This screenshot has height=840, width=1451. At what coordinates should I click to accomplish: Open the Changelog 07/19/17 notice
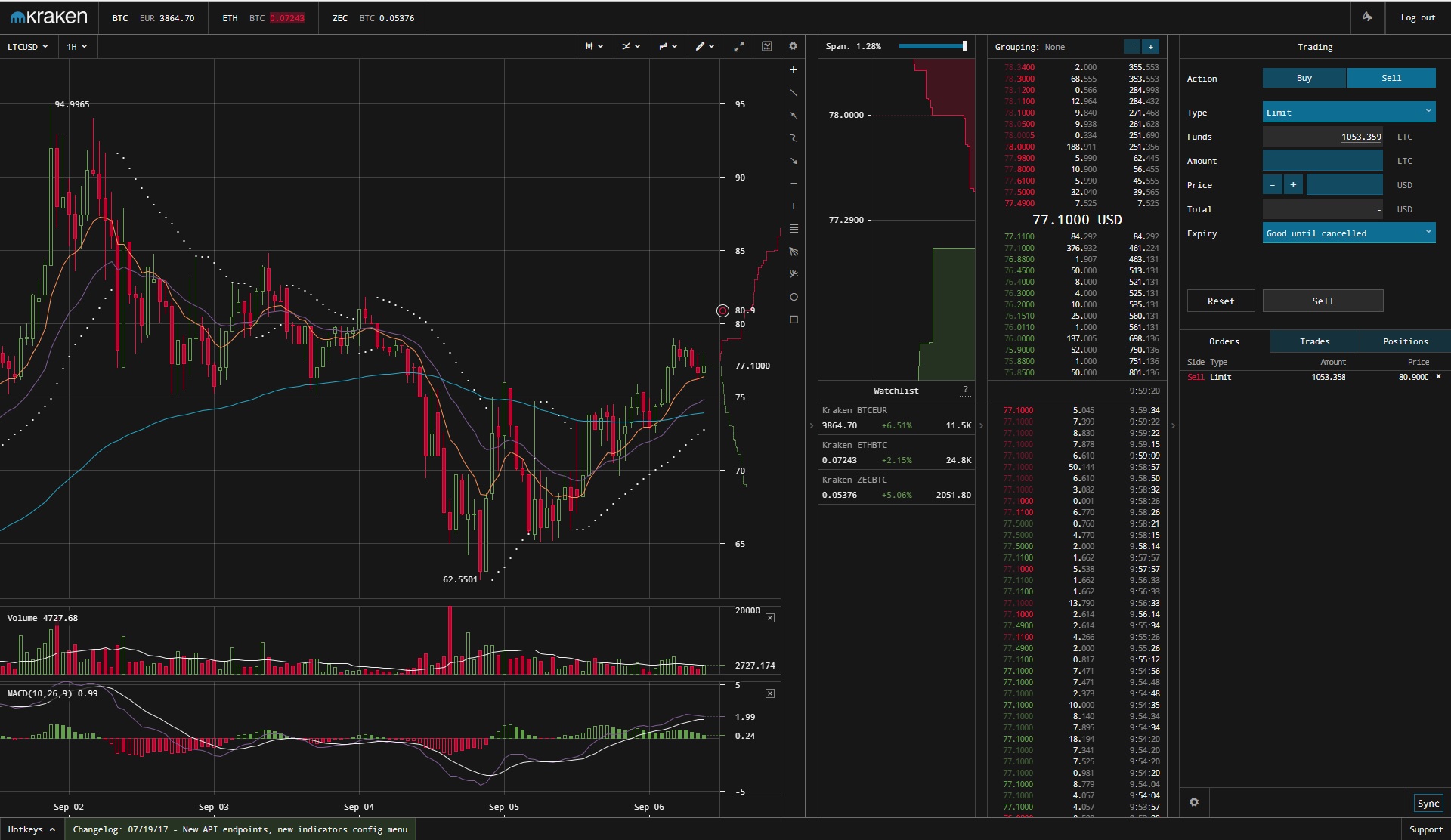click(x=240, y=829)
